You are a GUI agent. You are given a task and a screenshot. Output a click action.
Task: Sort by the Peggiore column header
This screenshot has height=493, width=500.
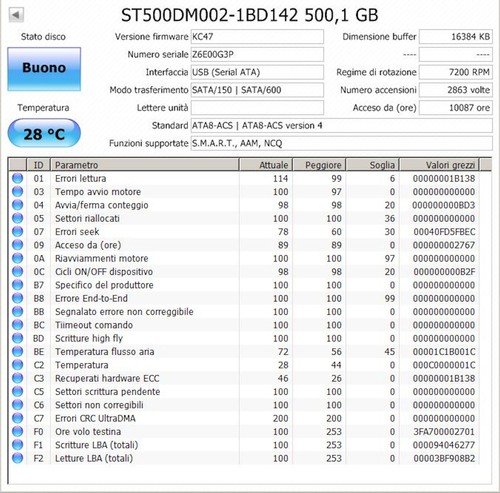pyautogui.click(x=319, y=165)
